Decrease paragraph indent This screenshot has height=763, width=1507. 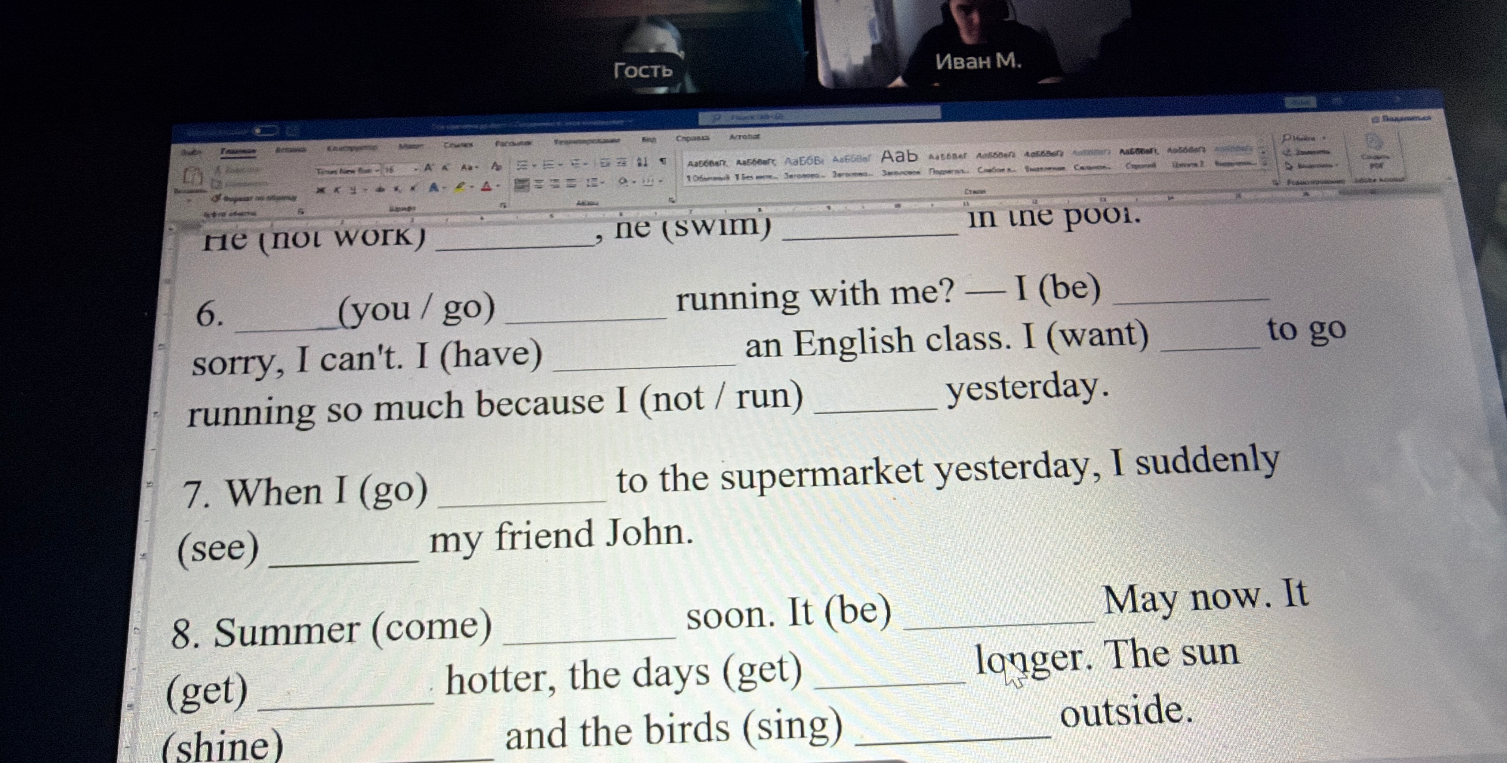tap(604, 164)
